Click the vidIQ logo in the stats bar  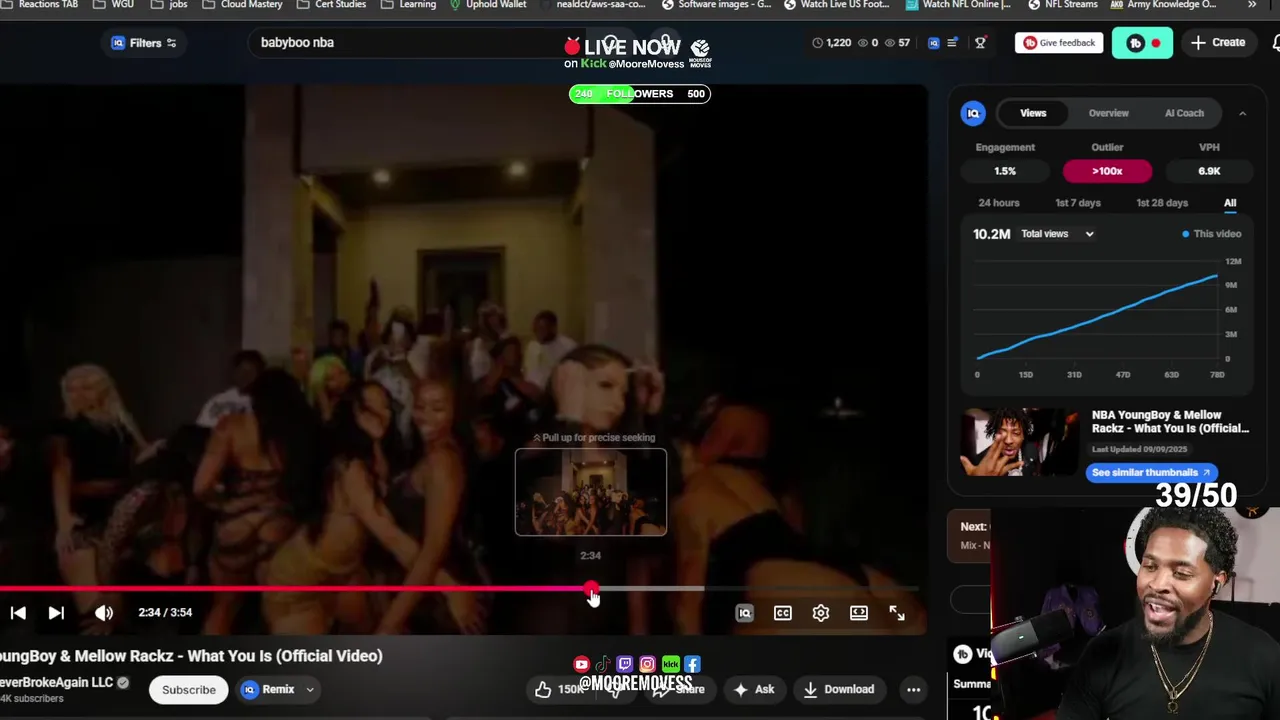click(x=934, y=43)
